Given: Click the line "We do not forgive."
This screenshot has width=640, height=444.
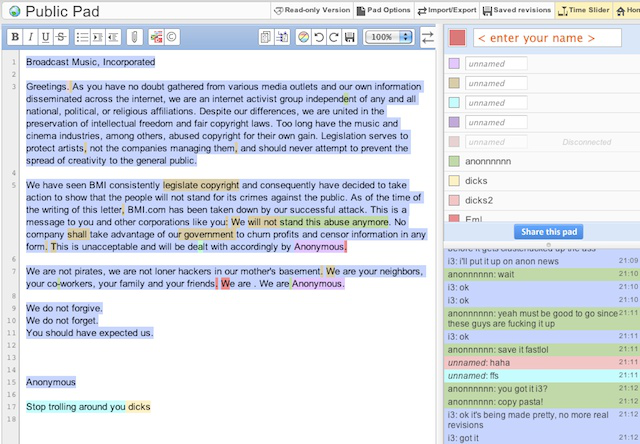Looking at the screenshot, I should 64,308.
